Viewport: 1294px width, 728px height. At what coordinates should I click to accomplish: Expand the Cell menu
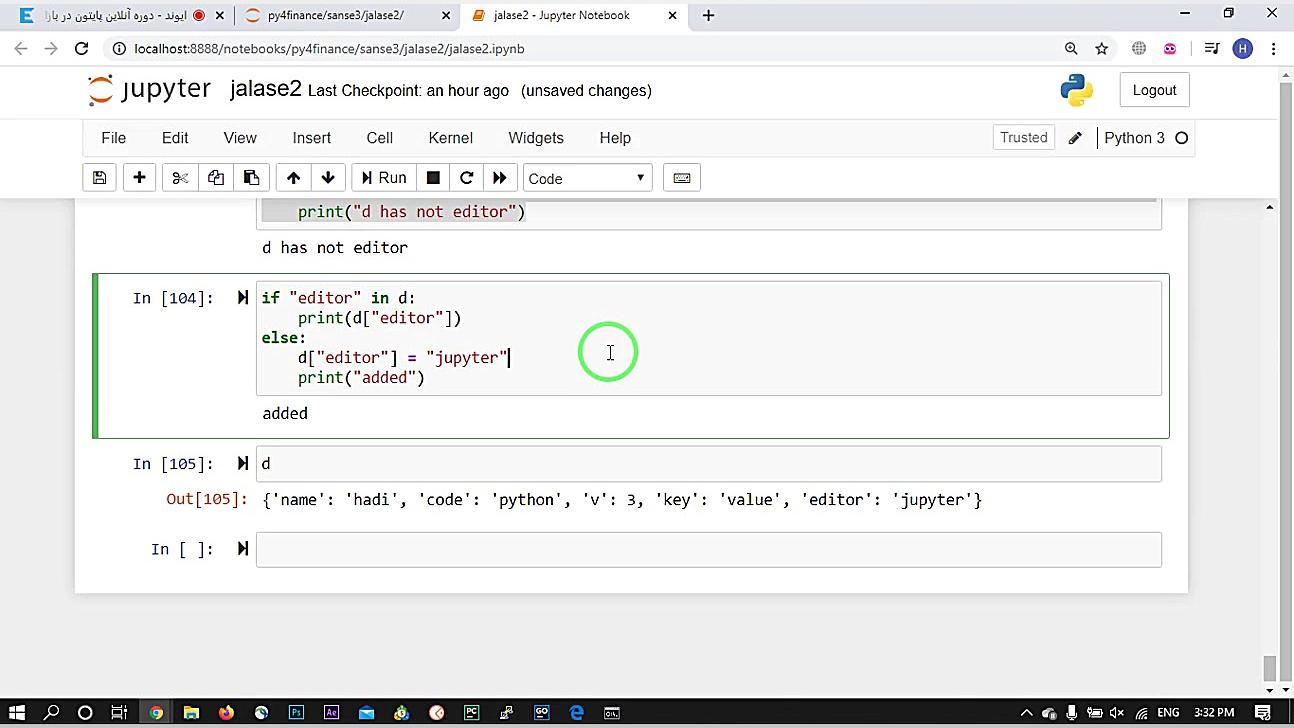click(x=379, y=138)
